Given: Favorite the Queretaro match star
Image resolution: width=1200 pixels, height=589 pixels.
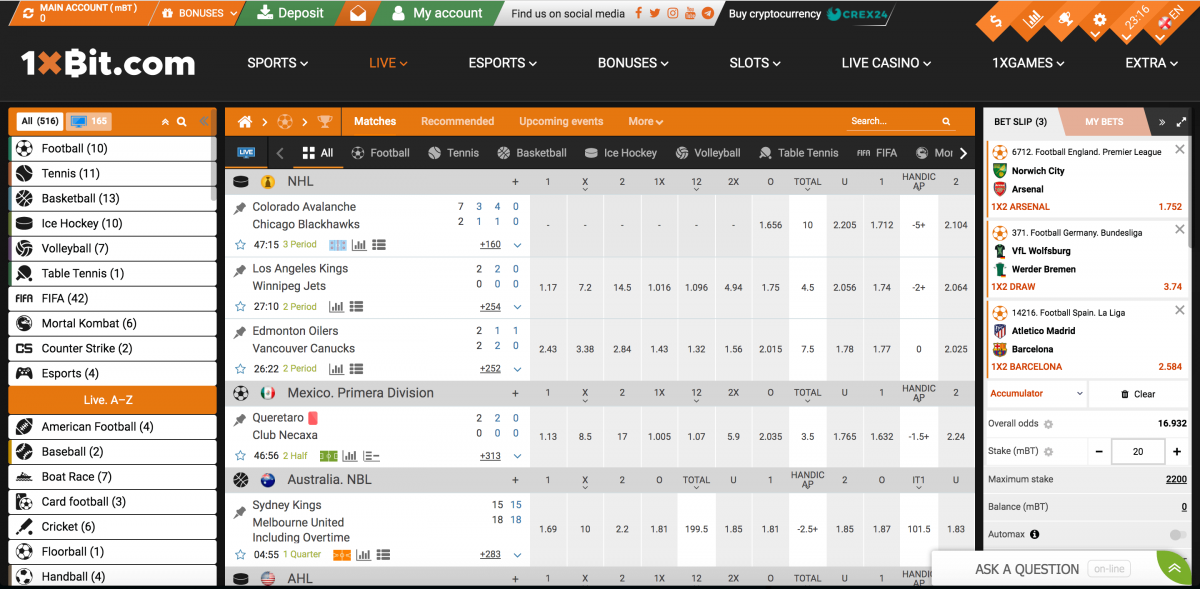Looking at the screenshot, I should pos(240,456).
